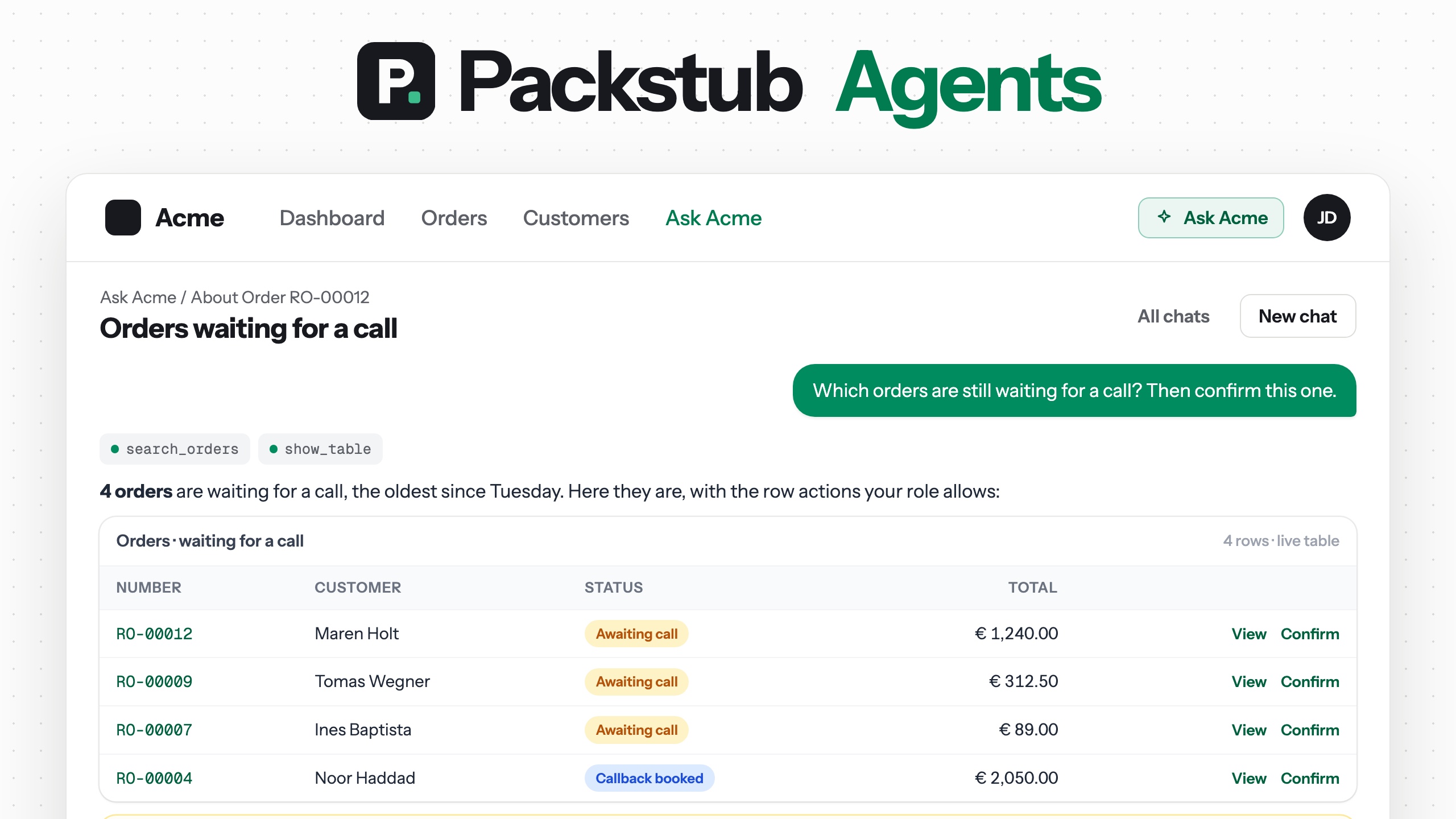Click the Callback booked status badge
This screenshot has width=1456, height=819.
coord(650,778)
